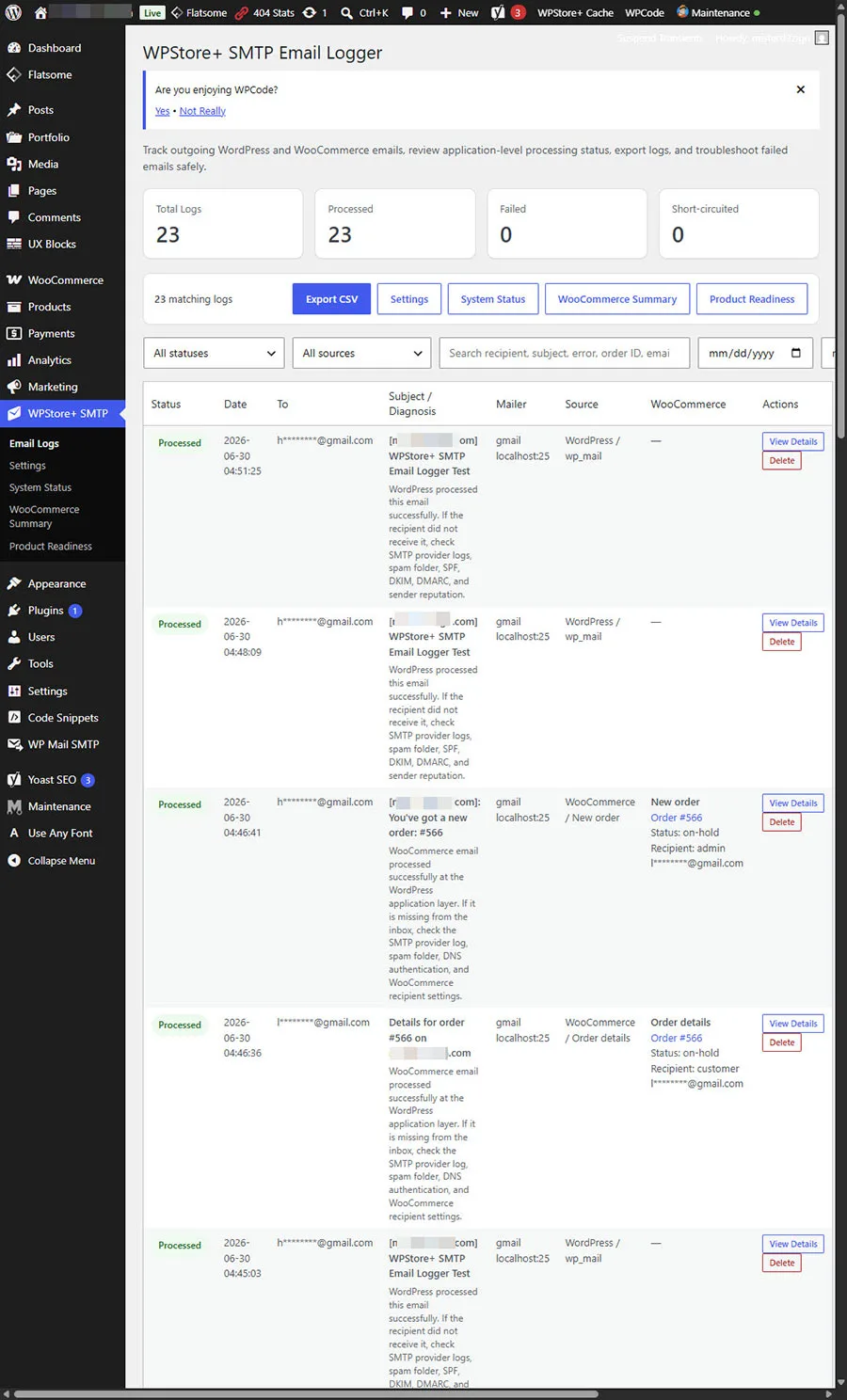Click the System Status button
Screen dimensions: 847x1400
tap(493, 299)
